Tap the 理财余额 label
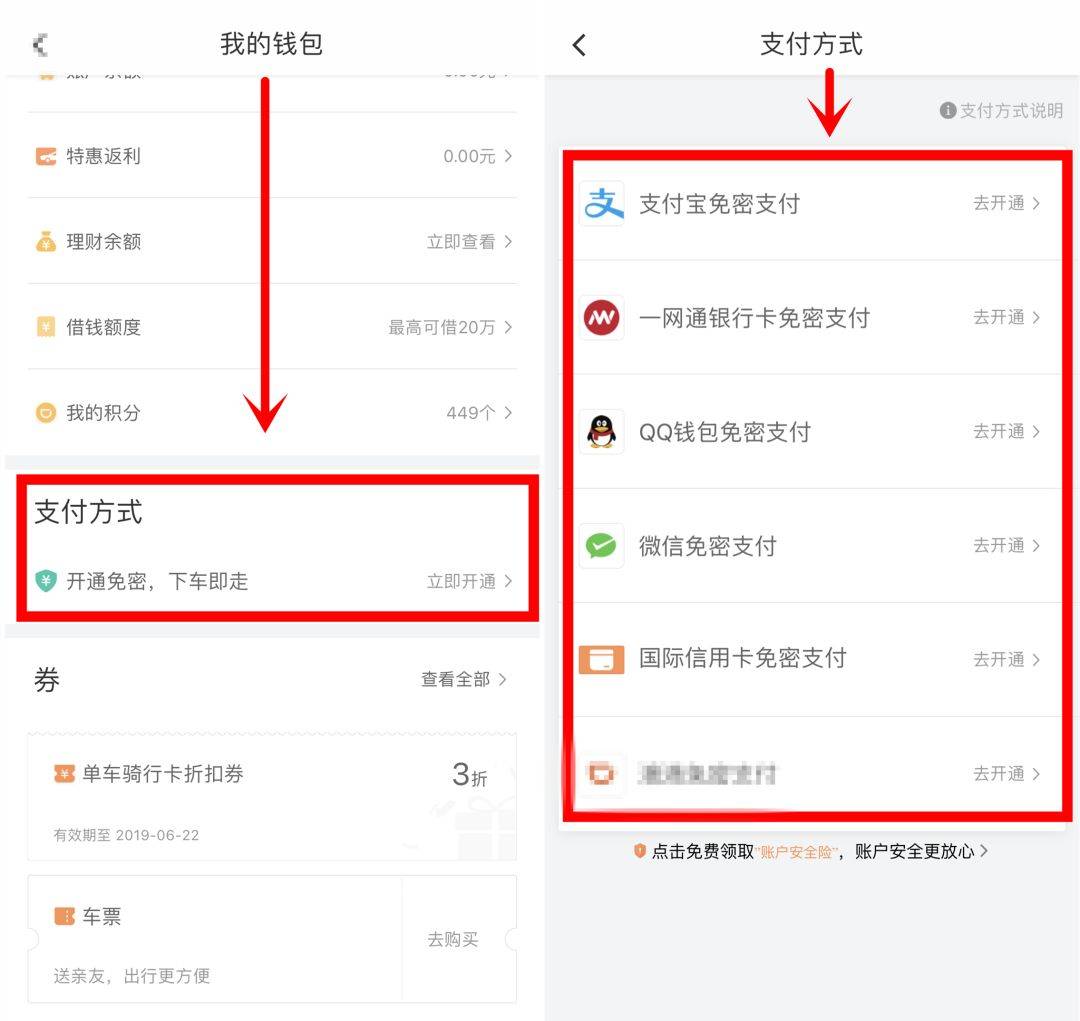This screenshot has width=1080, height=1021. point(103,242)
